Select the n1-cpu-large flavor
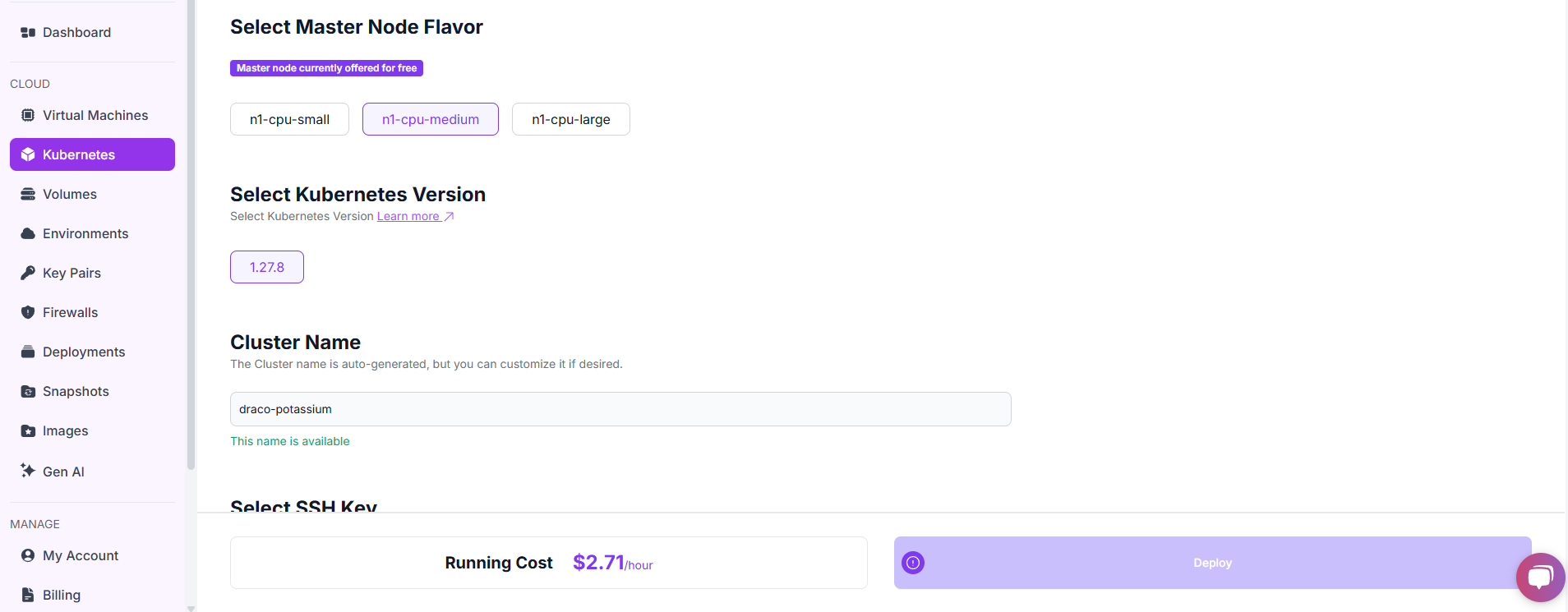 click(571, 119)
